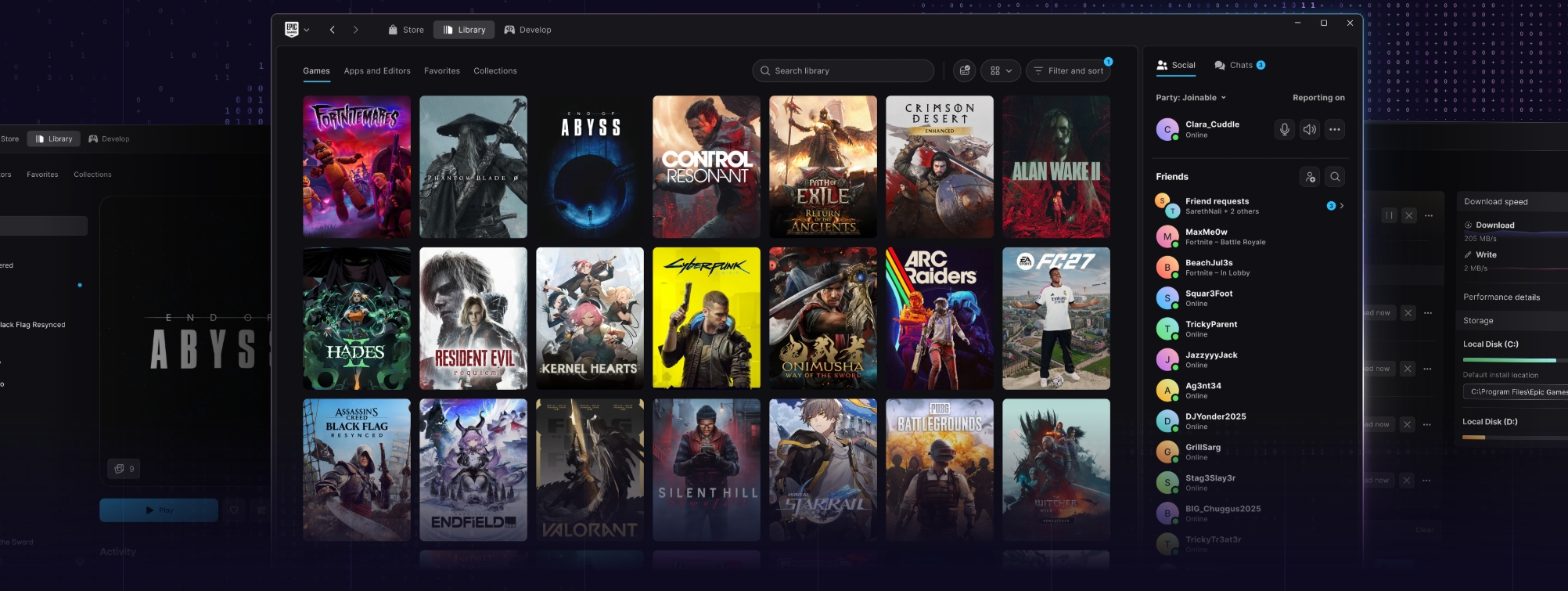The image size is (1568, 591).
Task: Switch to the Chats tab
Action: (x=1239, y=65)
